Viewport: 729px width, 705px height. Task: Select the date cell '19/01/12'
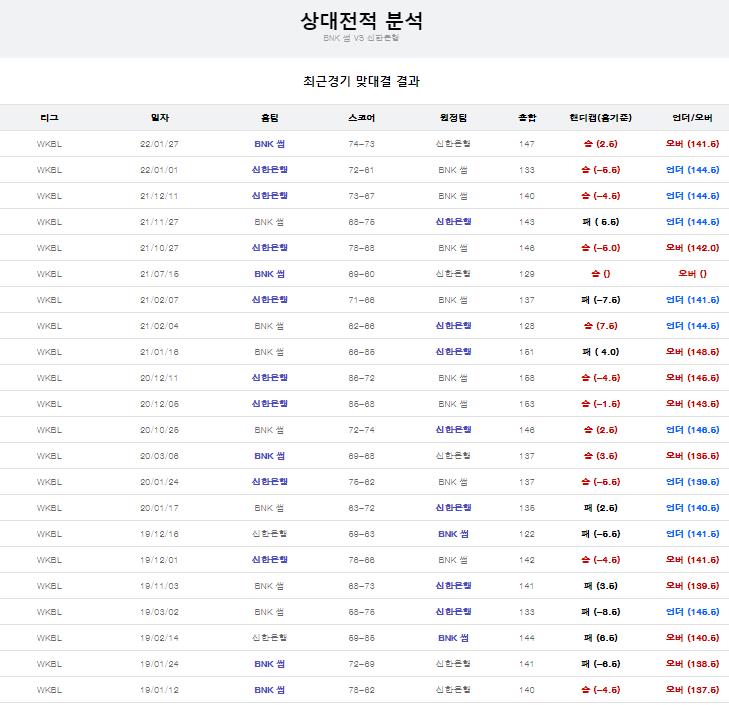tap(159, 691)
